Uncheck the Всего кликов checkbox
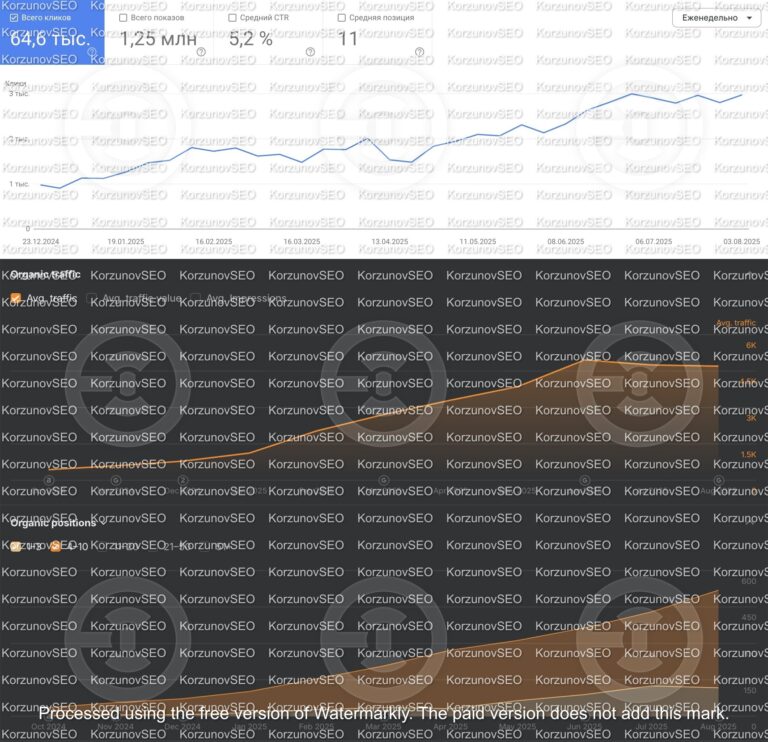Image resolution: width=768 pixels, height=742 pixels. [x=14, y=18]
